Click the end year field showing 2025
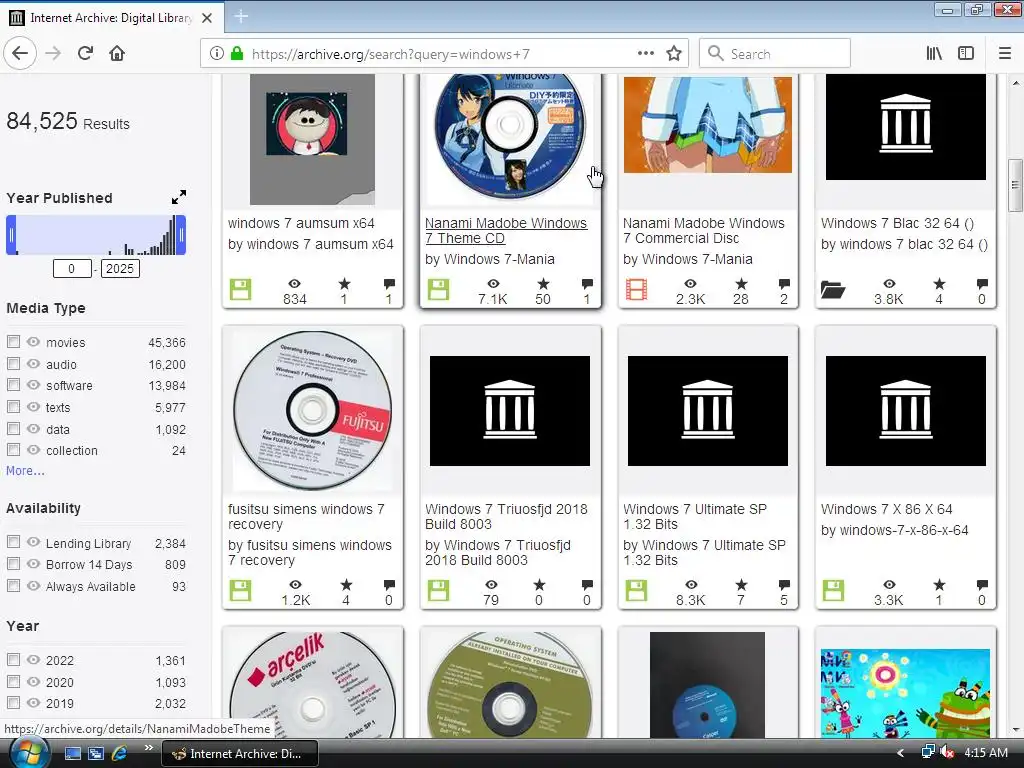The image size is (1024, 768). coord(120,268)
